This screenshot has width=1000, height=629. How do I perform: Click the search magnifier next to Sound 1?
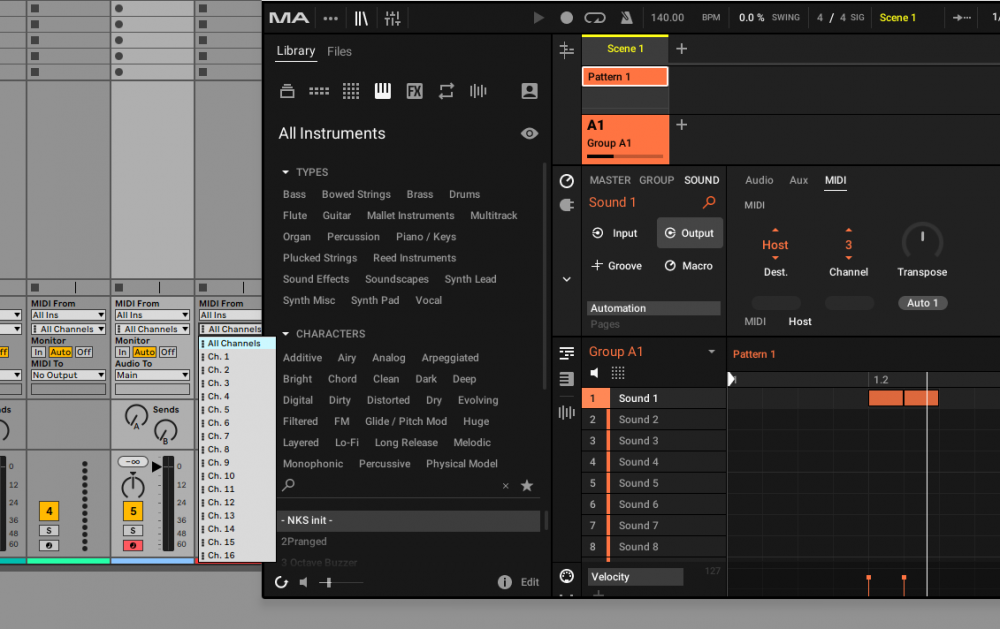(709, 203)
